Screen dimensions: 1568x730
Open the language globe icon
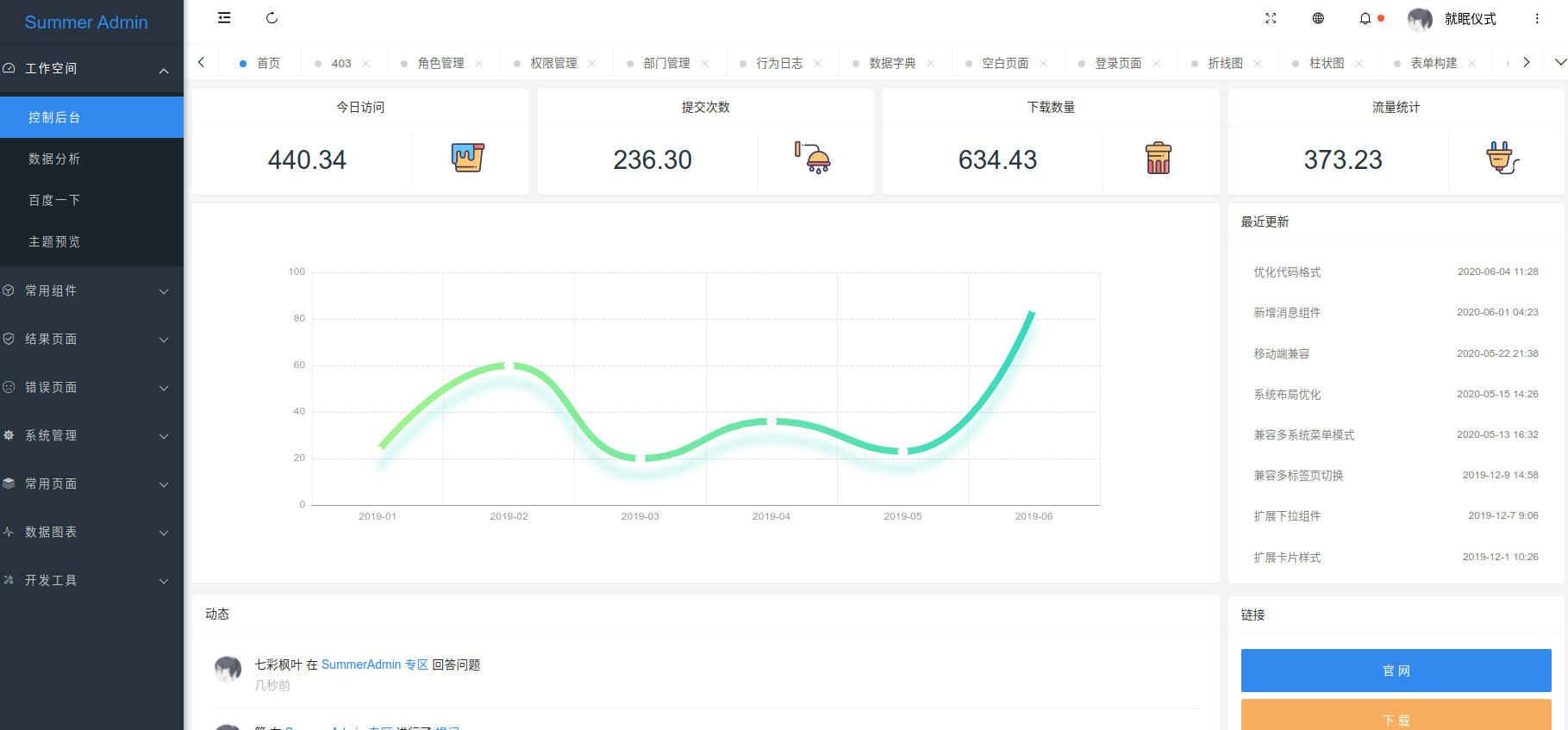tap(1318, 18)
